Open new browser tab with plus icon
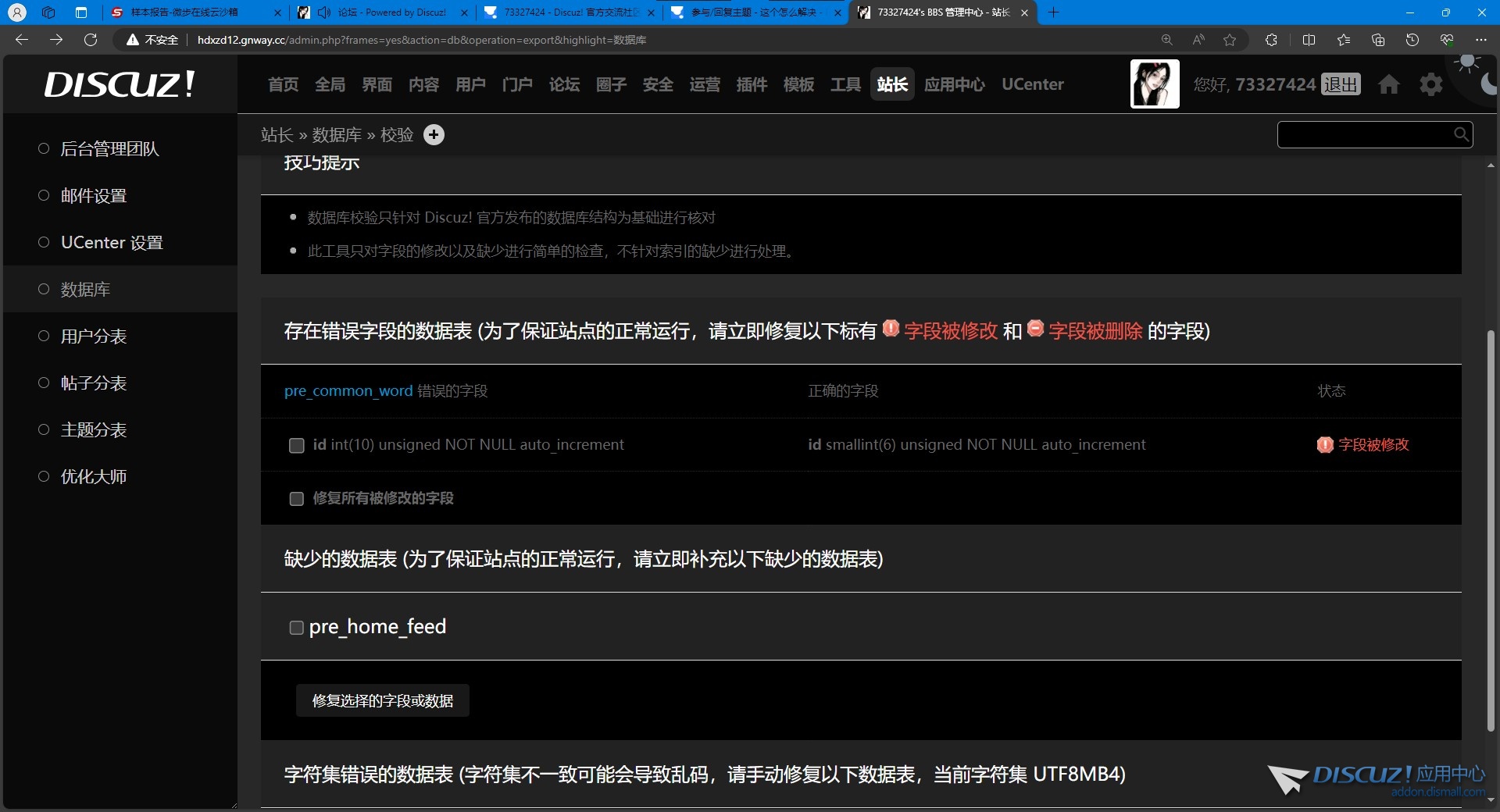Viewport: 1500px width, 812px height. coord(1053,12)
